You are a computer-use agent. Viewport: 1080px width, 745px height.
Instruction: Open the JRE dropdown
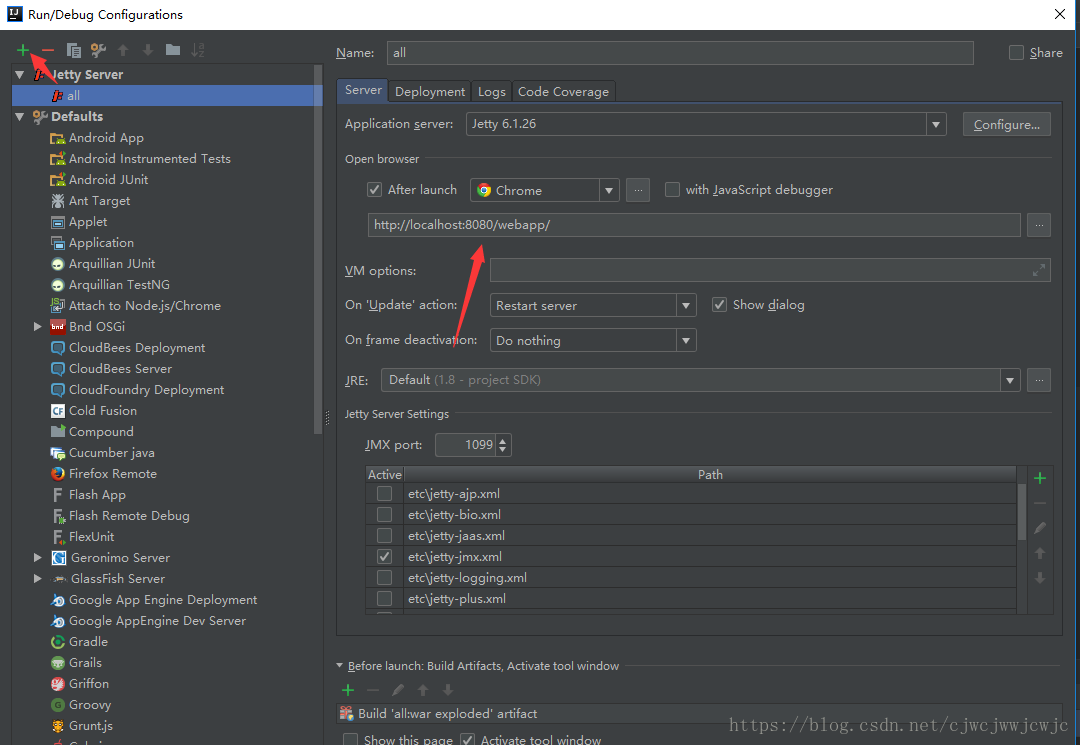[1010, 380]
